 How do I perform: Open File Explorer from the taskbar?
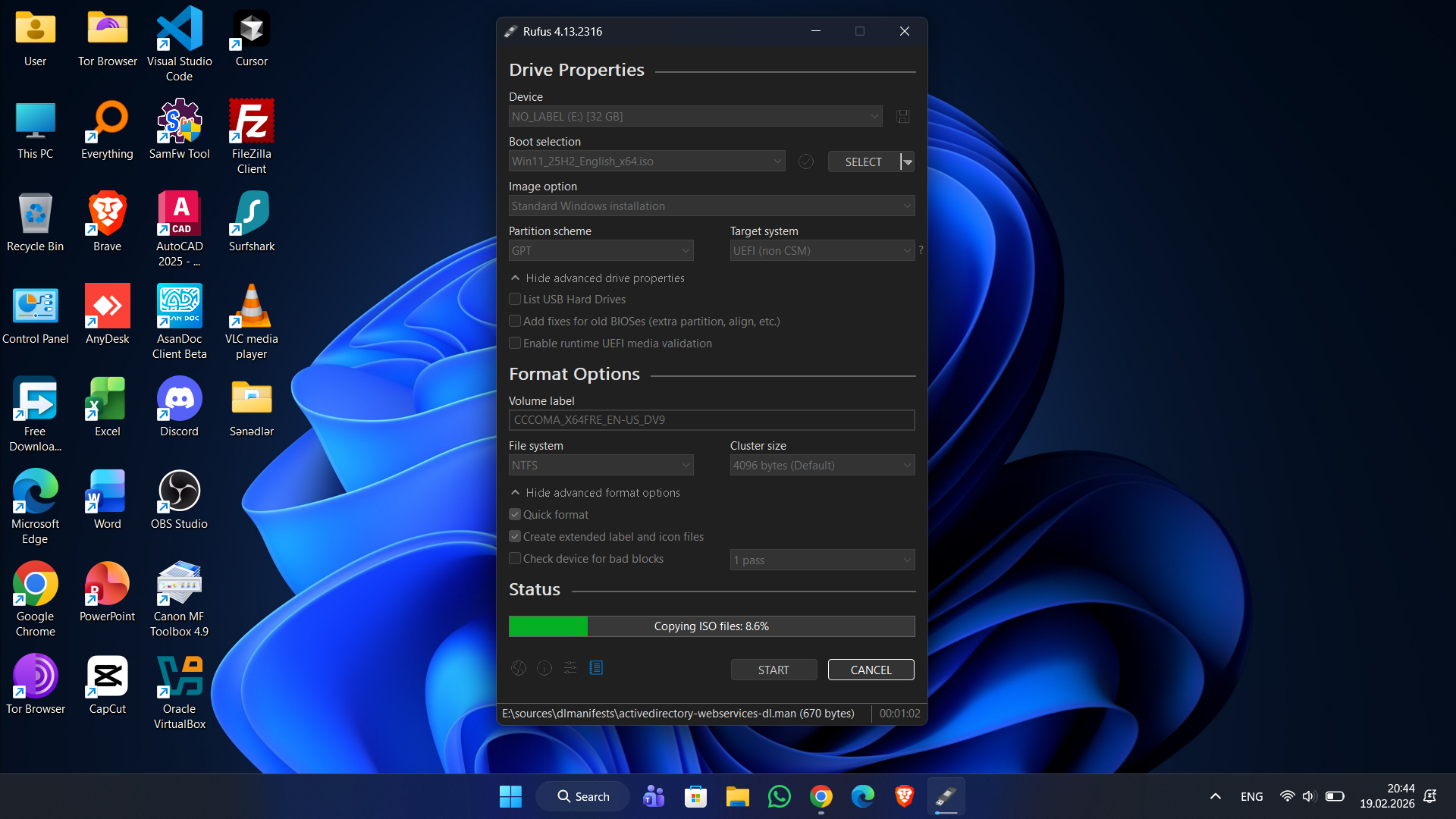[737, 796]
